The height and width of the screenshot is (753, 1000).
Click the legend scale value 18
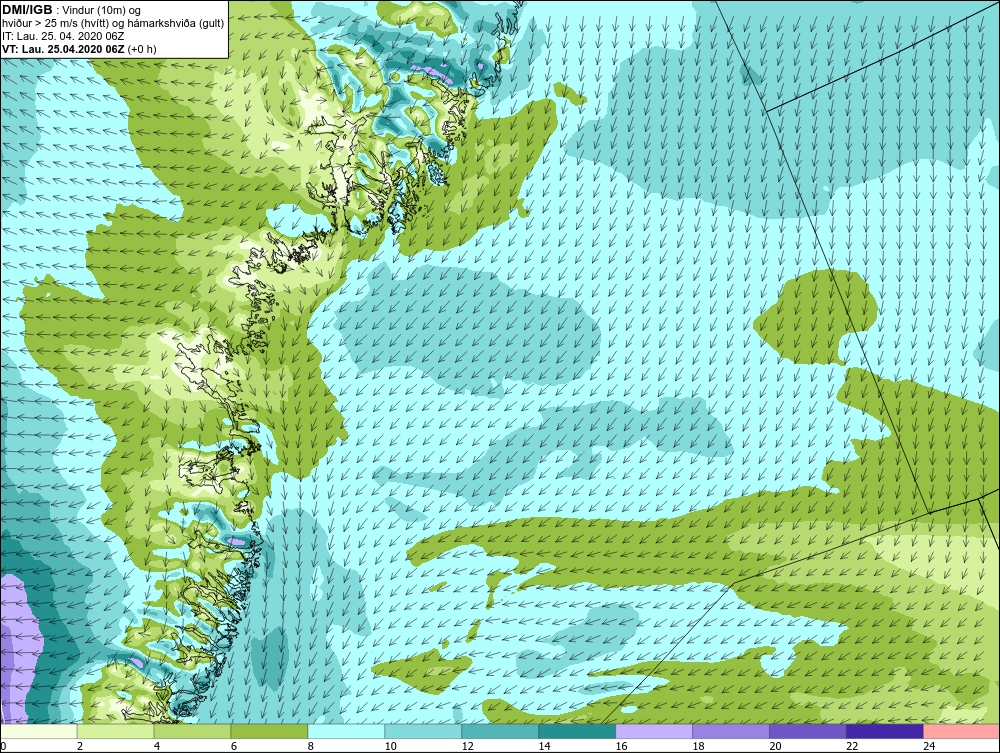tap(698, 747)
